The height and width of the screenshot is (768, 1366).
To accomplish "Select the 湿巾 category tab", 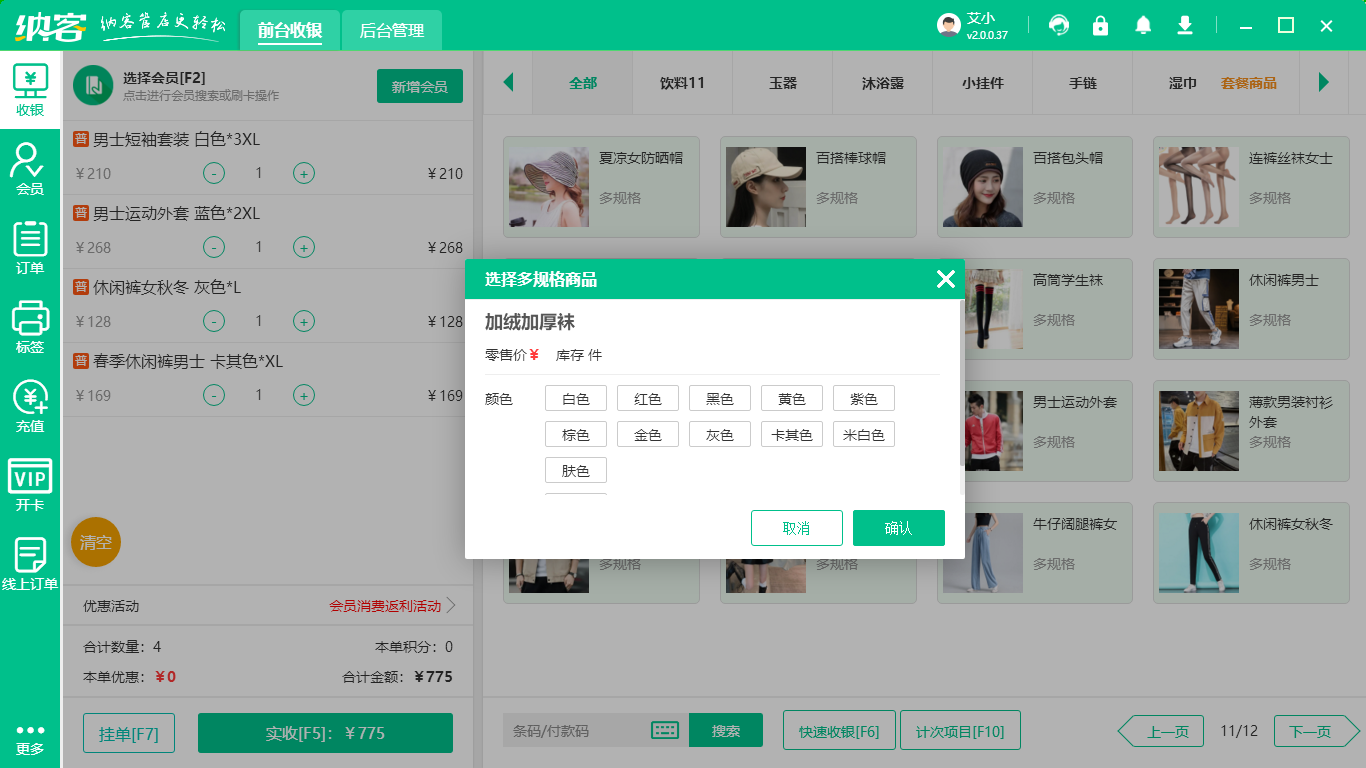I will tap(1183, 83).
